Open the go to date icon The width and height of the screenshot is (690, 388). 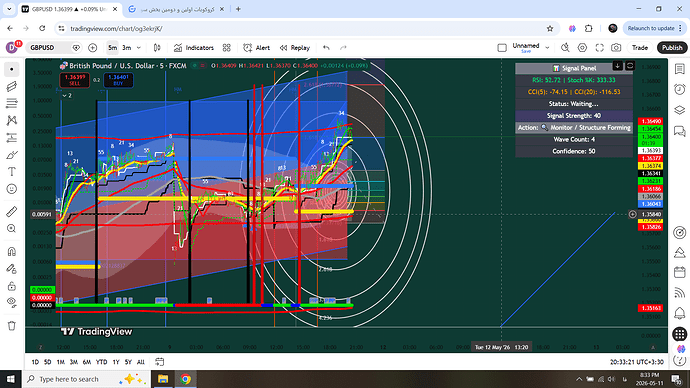[x=159, y=362]
